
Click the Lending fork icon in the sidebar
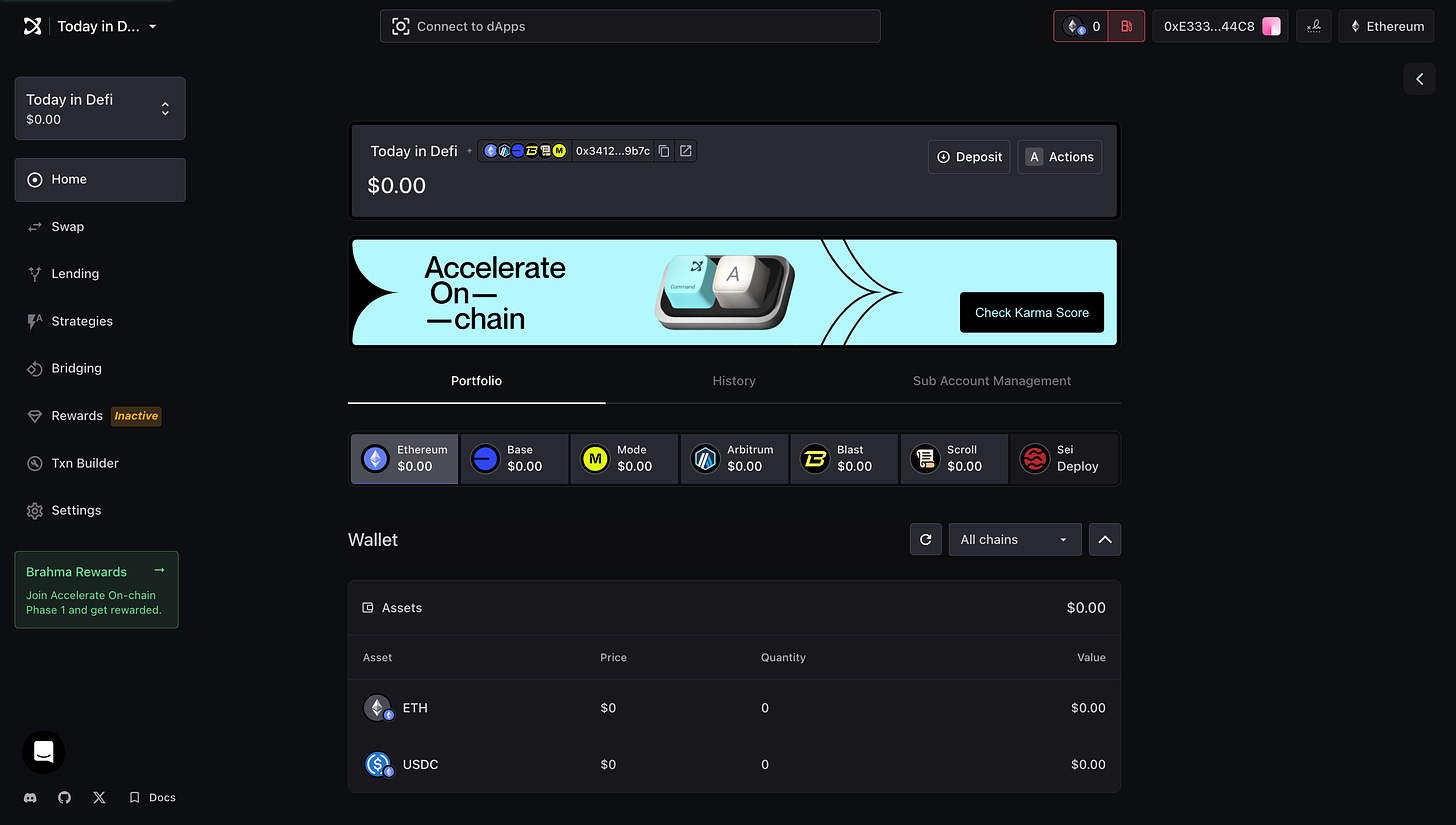tap(35, 274)
